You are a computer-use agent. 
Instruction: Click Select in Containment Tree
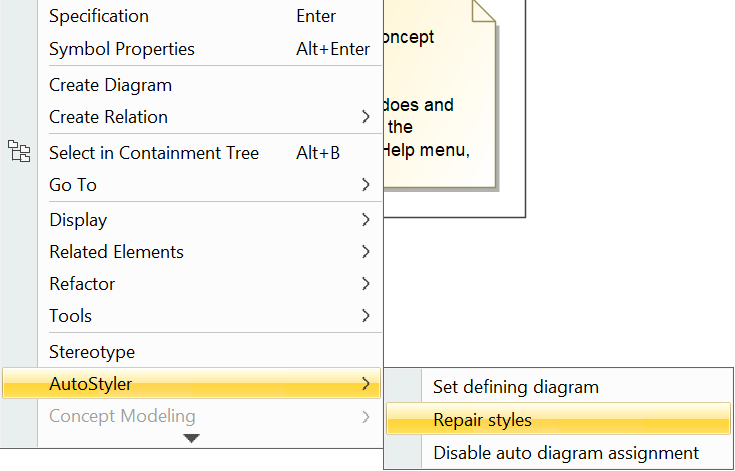(154, 153)
